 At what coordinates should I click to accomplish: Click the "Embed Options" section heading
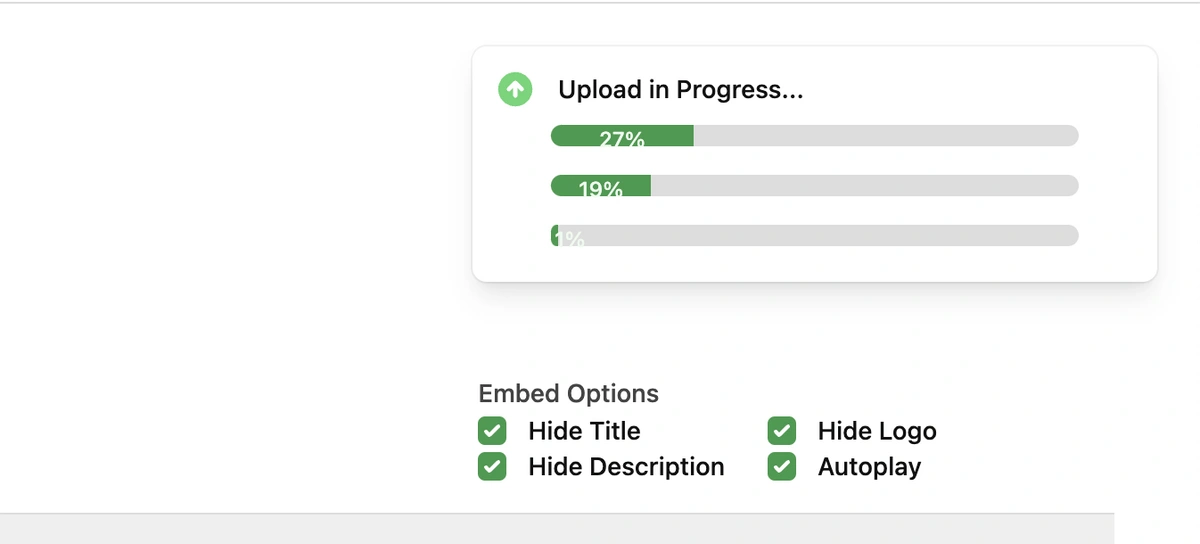(569, 394)
